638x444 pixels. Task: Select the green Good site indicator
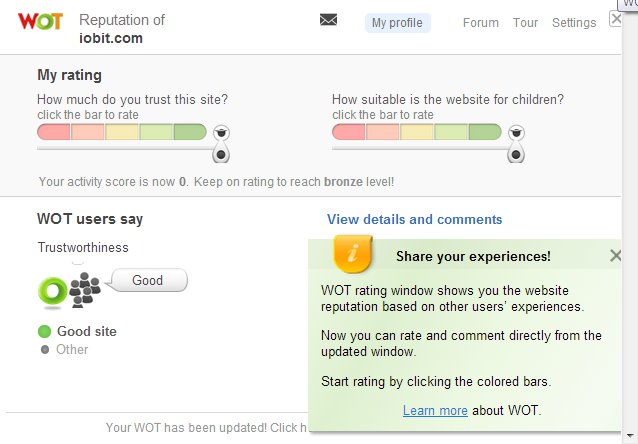tap(44, 331)
